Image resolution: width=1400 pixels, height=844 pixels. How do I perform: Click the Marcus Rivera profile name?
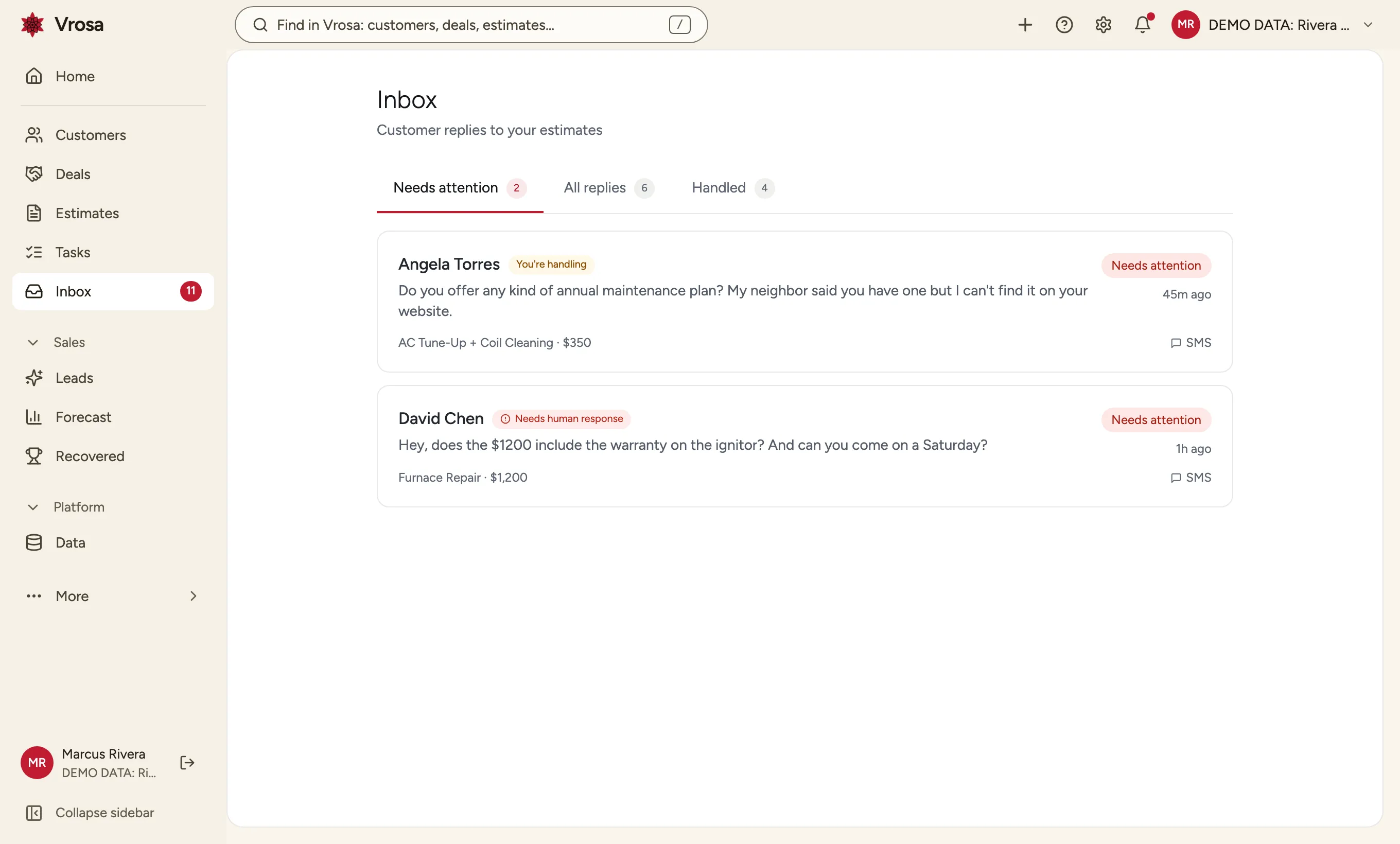point(103,754)
